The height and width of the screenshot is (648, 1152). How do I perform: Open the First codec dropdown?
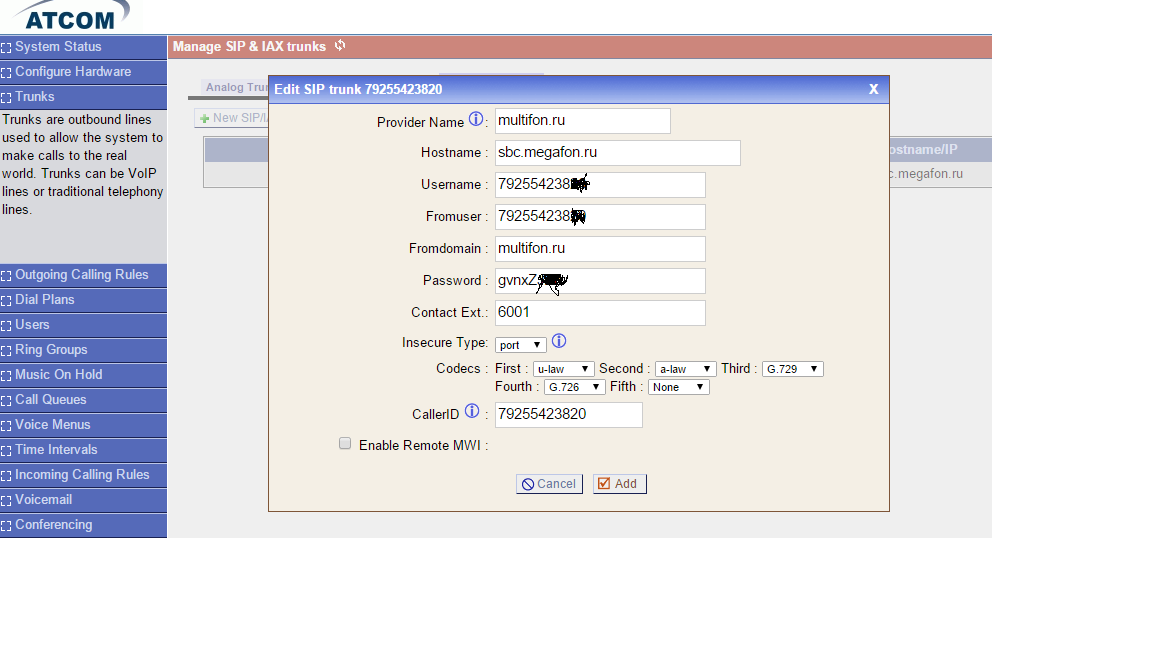(564, 369)
